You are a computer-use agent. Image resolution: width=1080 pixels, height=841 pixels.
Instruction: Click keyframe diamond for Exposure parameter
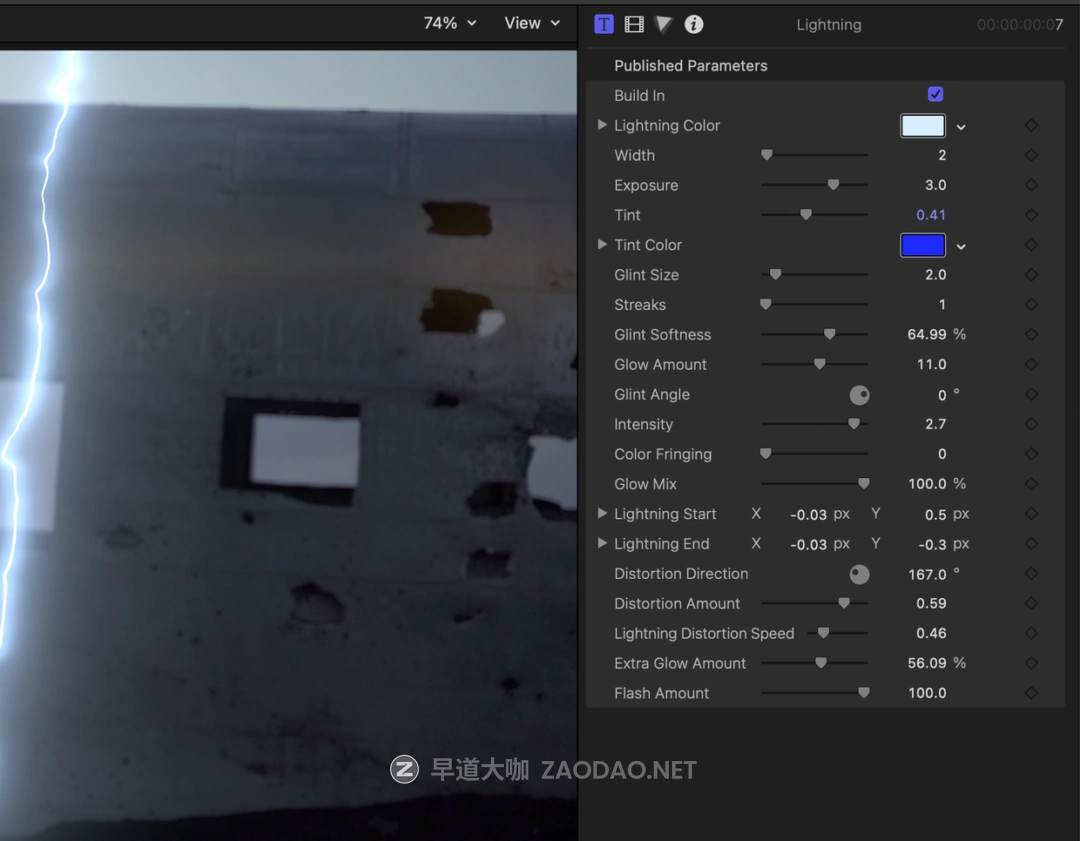pos(1031,185)
